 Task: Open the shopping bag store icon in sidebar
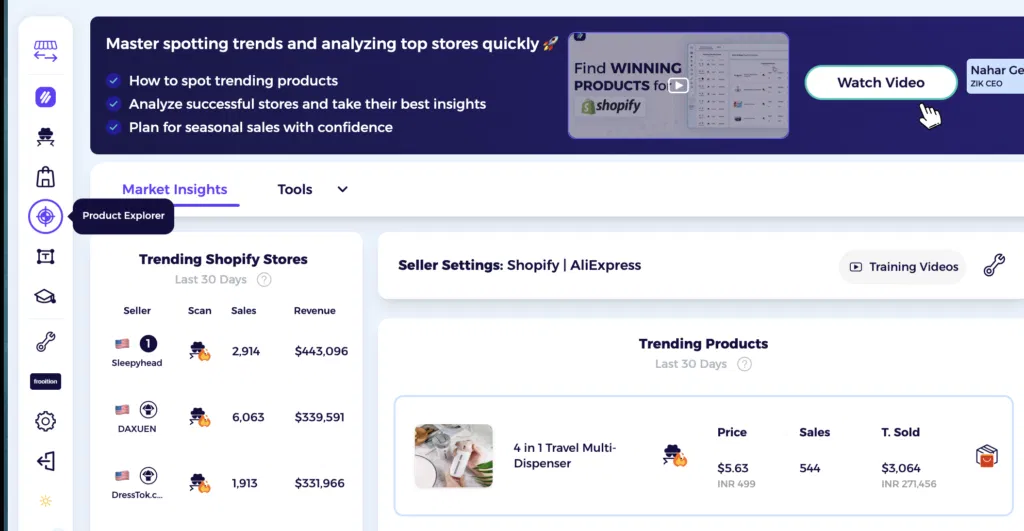point(45,176)
